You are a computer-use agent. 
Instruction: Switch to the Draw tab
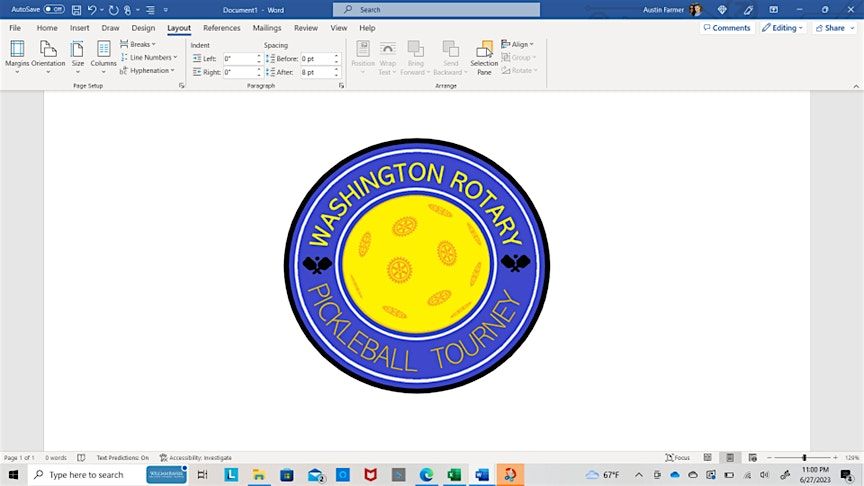(110, 28)
